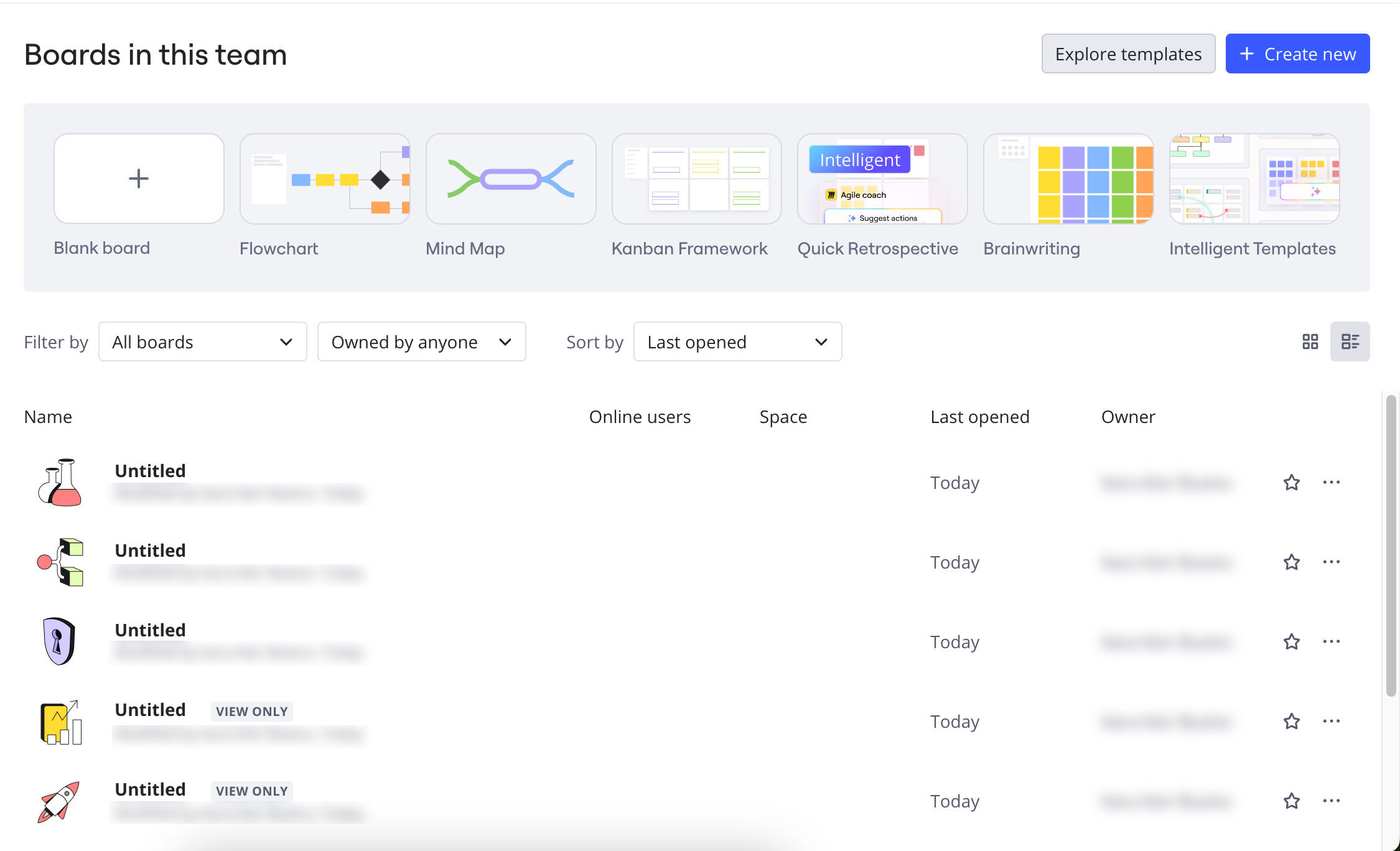Open more options for flask board
Viewport: 1400px width, 851px height.
(1331, 483)
